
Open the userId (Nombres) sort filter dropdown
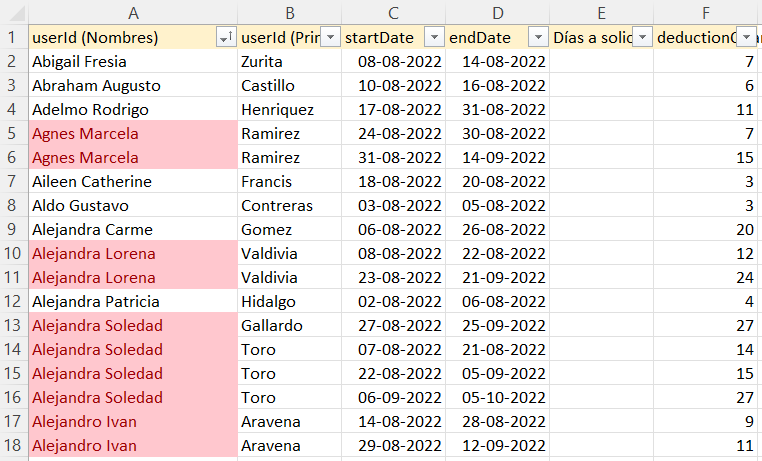[x=226, y=37]
